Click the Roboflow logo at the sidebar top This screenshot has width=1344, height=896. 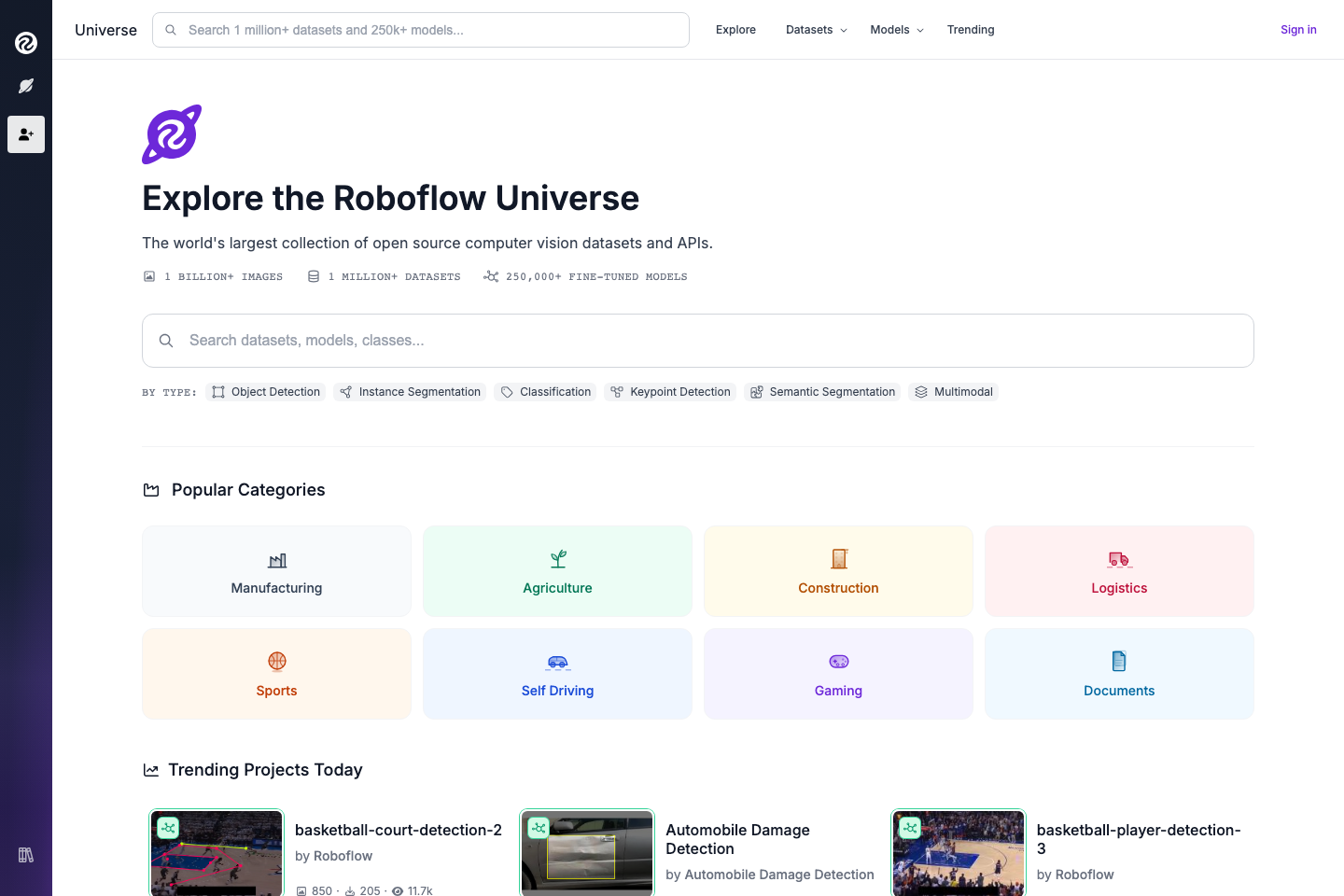(25, 43)
